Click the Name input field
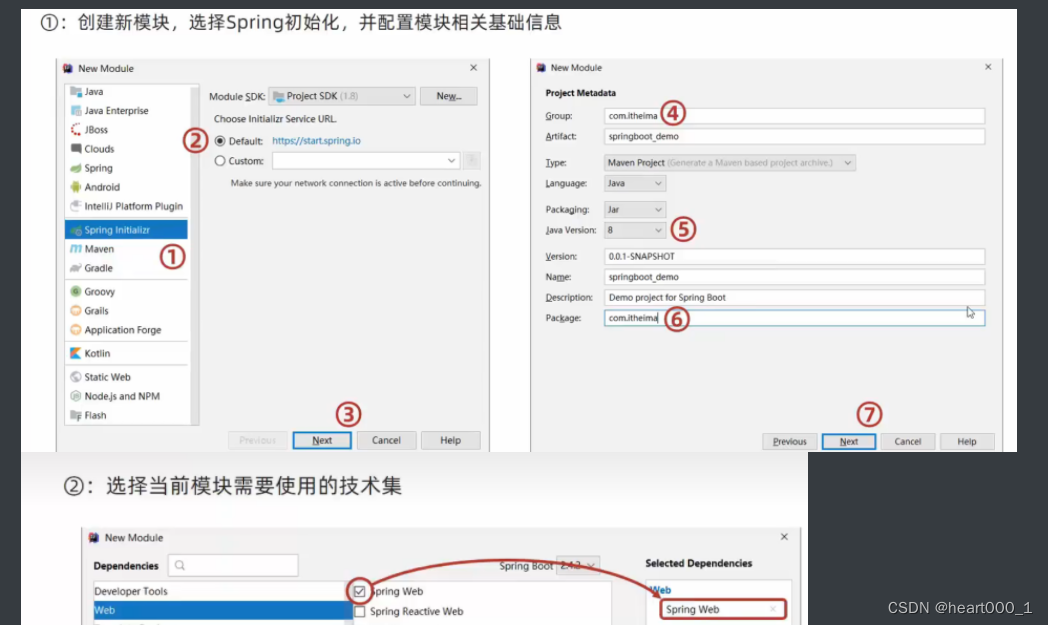The height and width of the screenshot is (625, 1048). (794, 277)
